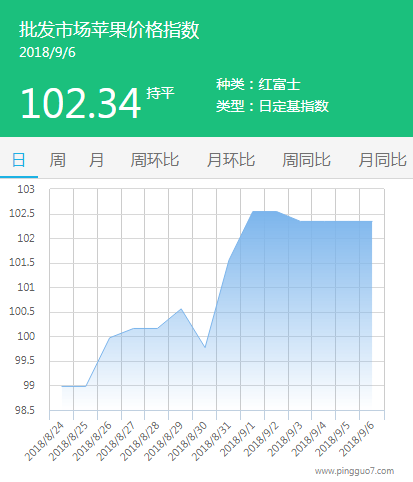Select the 日 (daily) tab
The image size is (413, 482).
tap(19, 160)
